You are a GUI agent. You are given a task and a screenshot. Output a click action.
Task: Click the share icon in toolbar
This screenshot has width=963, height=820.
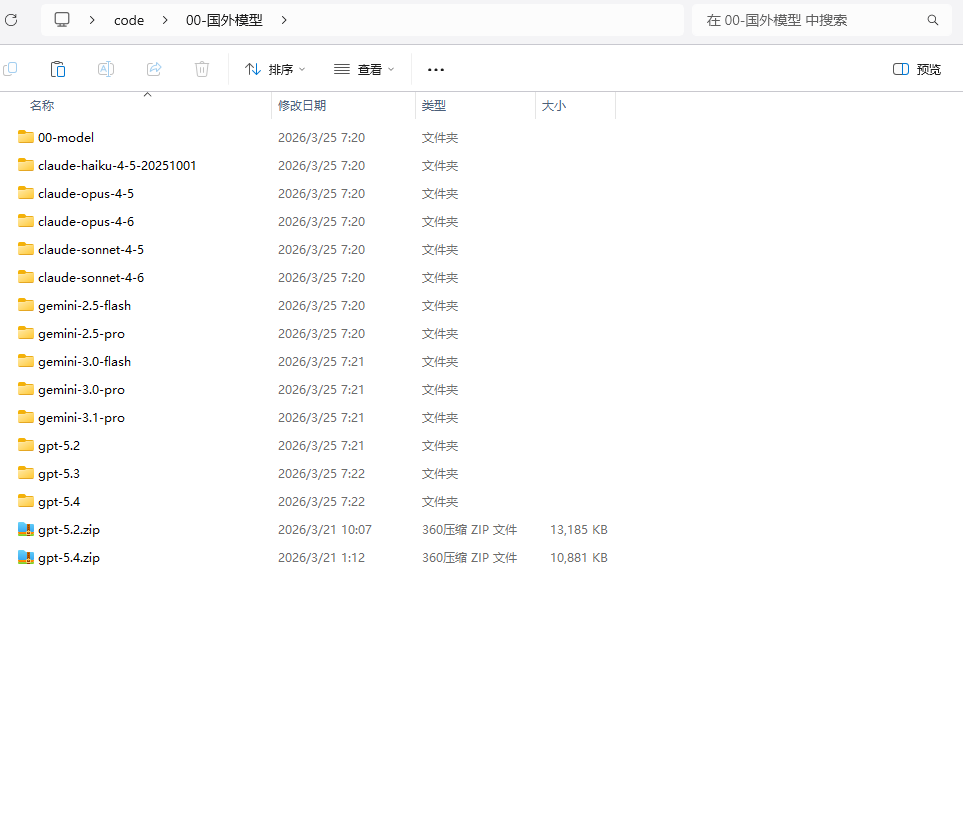click(154, 69)
